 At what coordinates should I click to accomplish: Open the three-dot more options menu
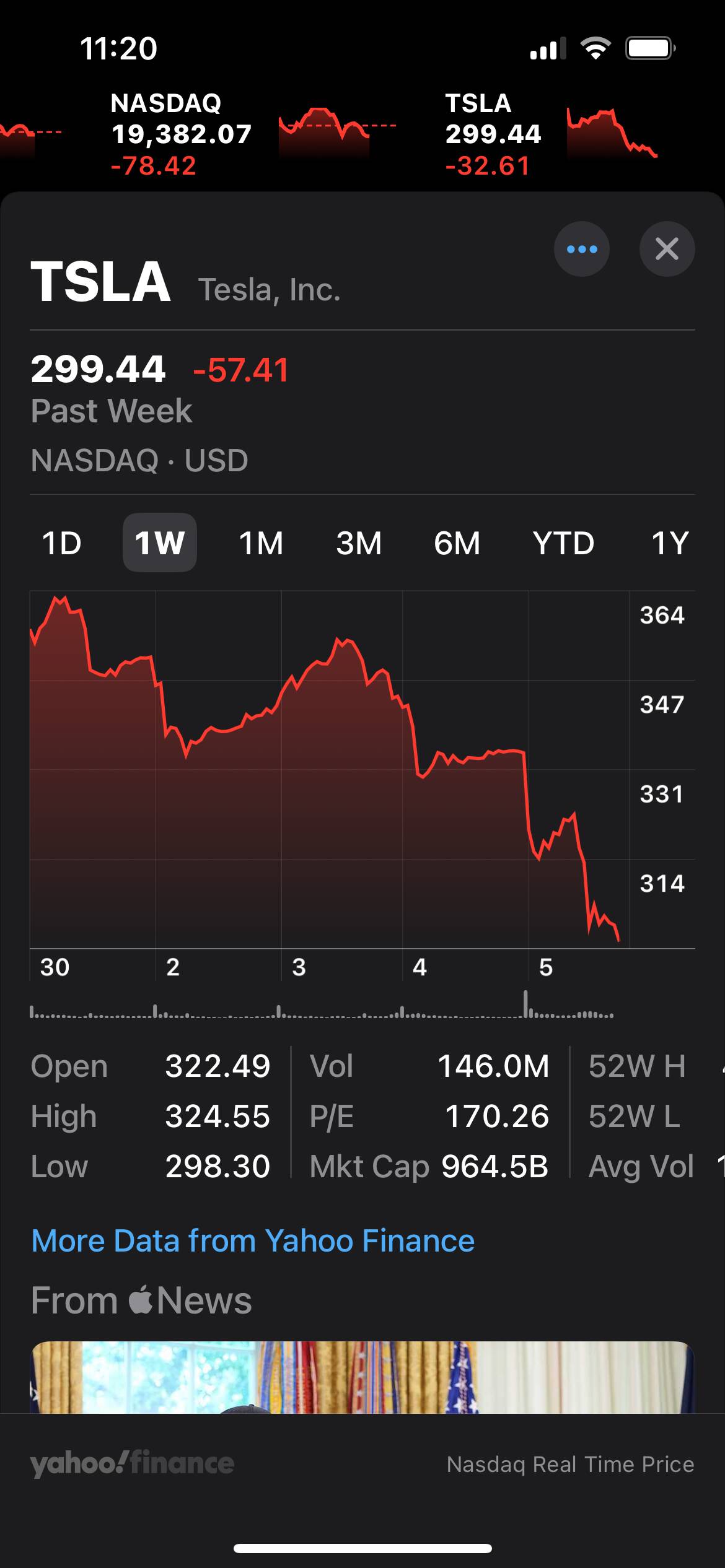581,249
